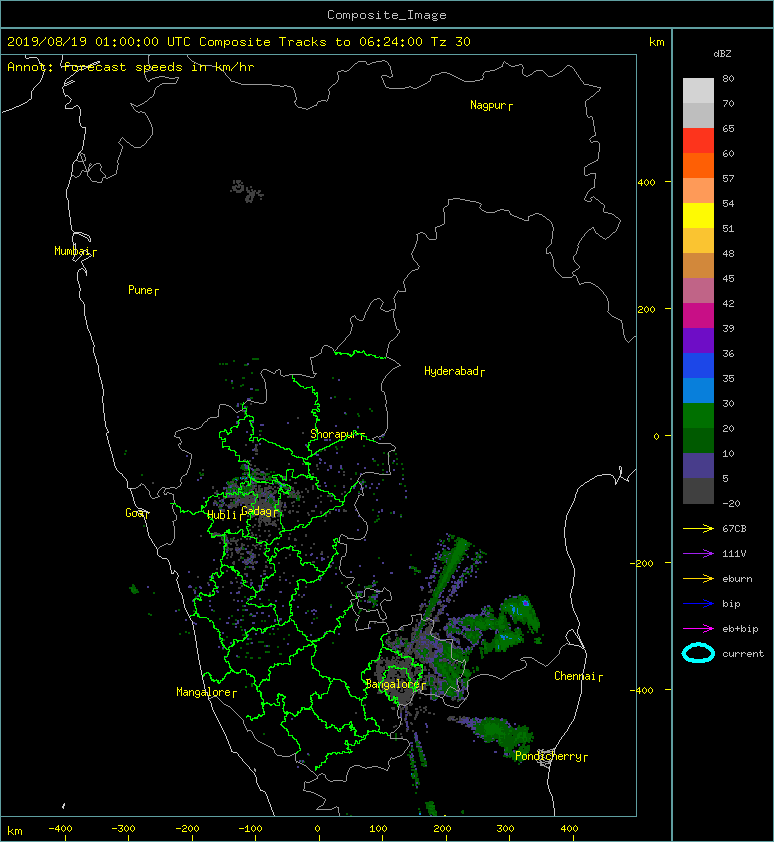The height and width of the screenshot is (842, 774).
Task: Select the magenta swatch below 42 dBZ
Action: pos(698,316)
